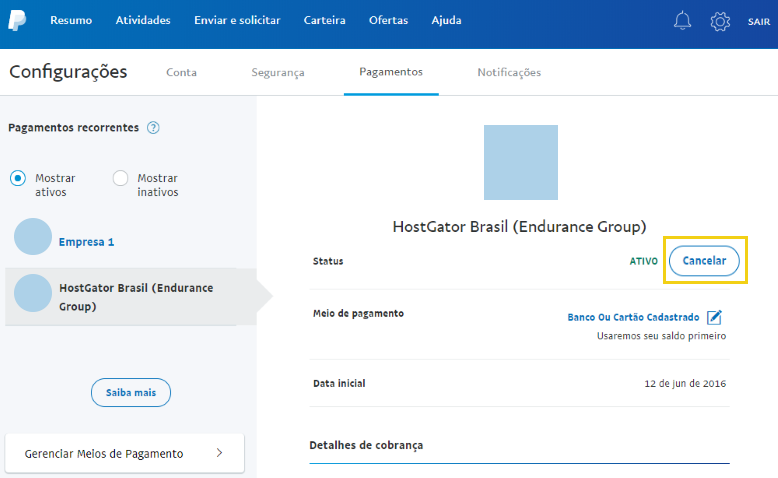Open the Resumo menu
Image resolution: width=778 pixels, height=478 pixels.
coord(71,20)
